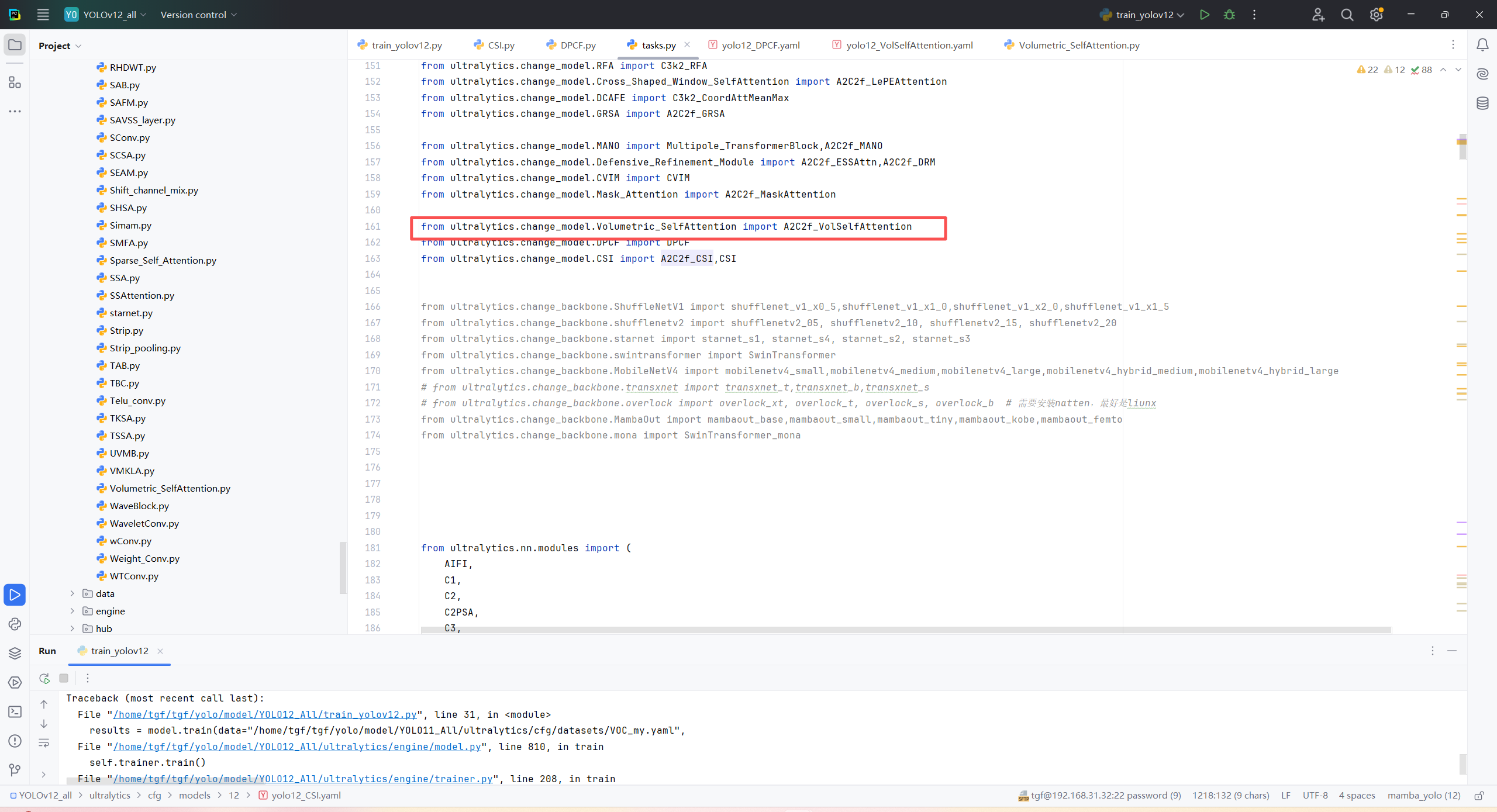
Task: Open the Notifications bell panel
Action: coord(1482,45)
